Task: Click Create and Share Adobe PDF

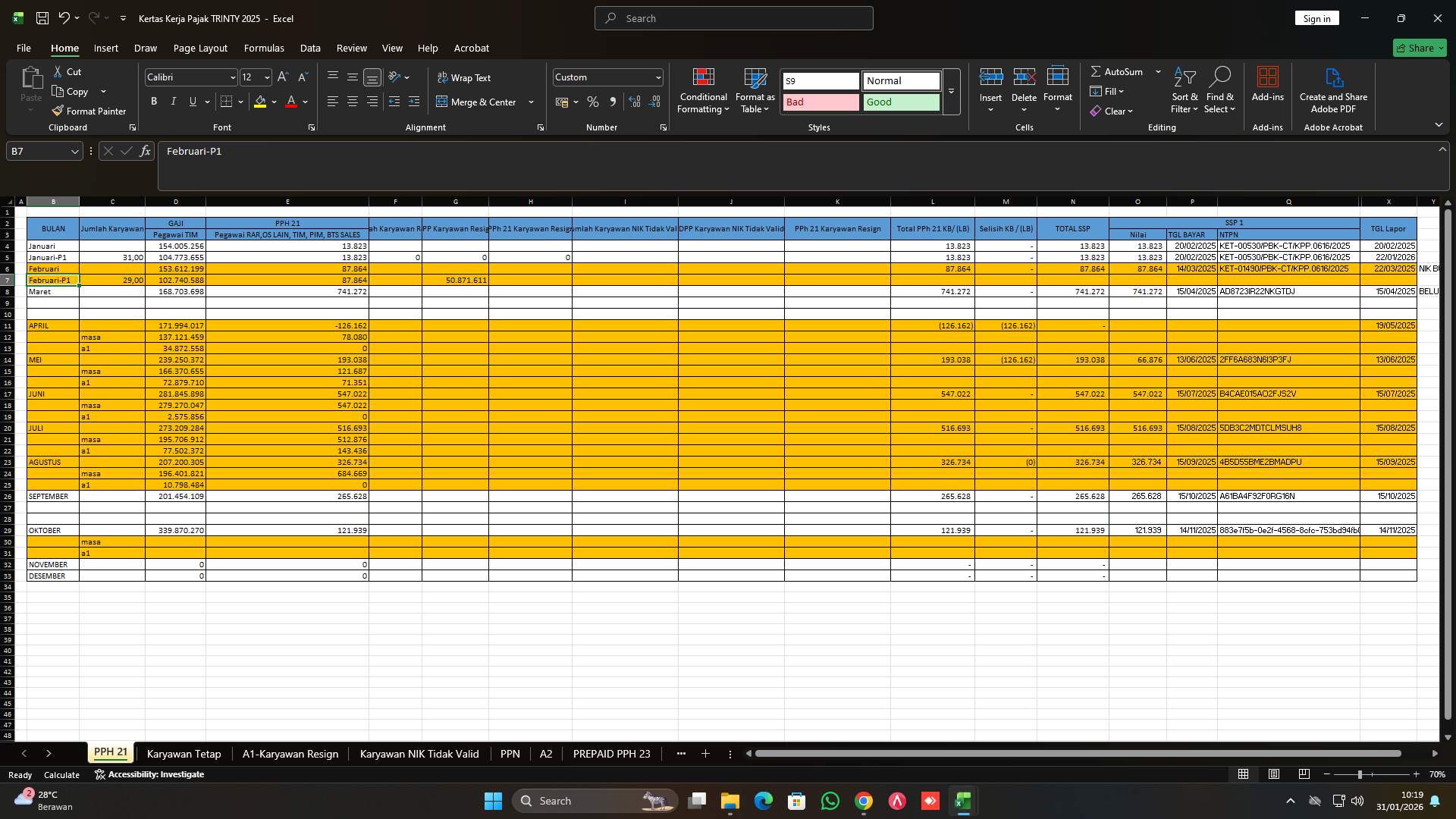Action: tap(1332, 89)
